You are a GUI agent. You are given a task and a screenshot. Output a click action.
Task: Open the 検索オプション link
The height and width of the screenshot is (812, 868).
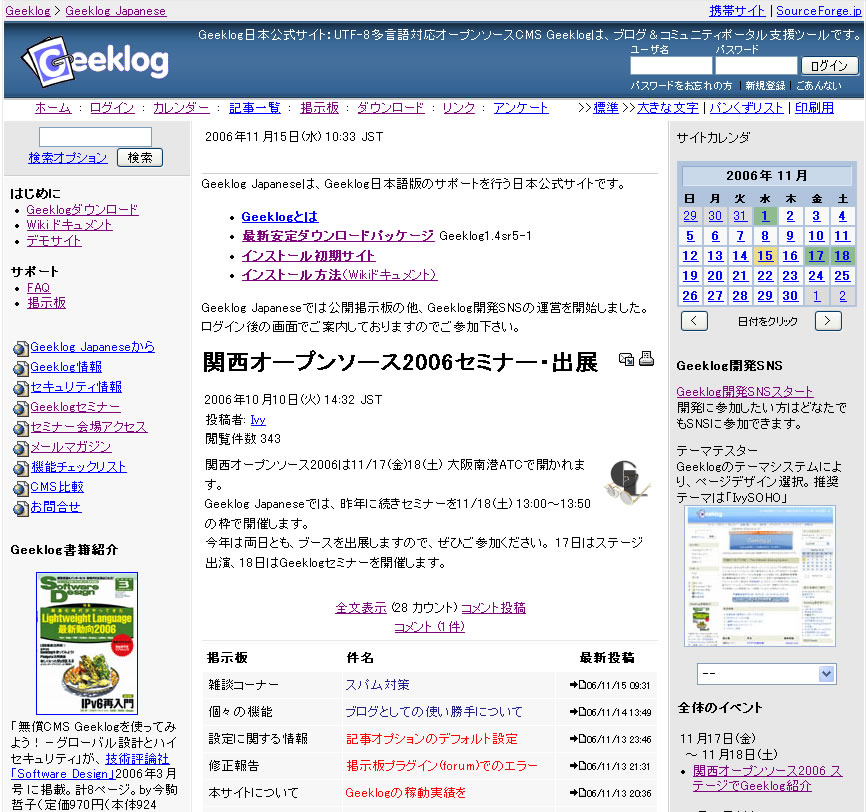(x=68, y=158)
